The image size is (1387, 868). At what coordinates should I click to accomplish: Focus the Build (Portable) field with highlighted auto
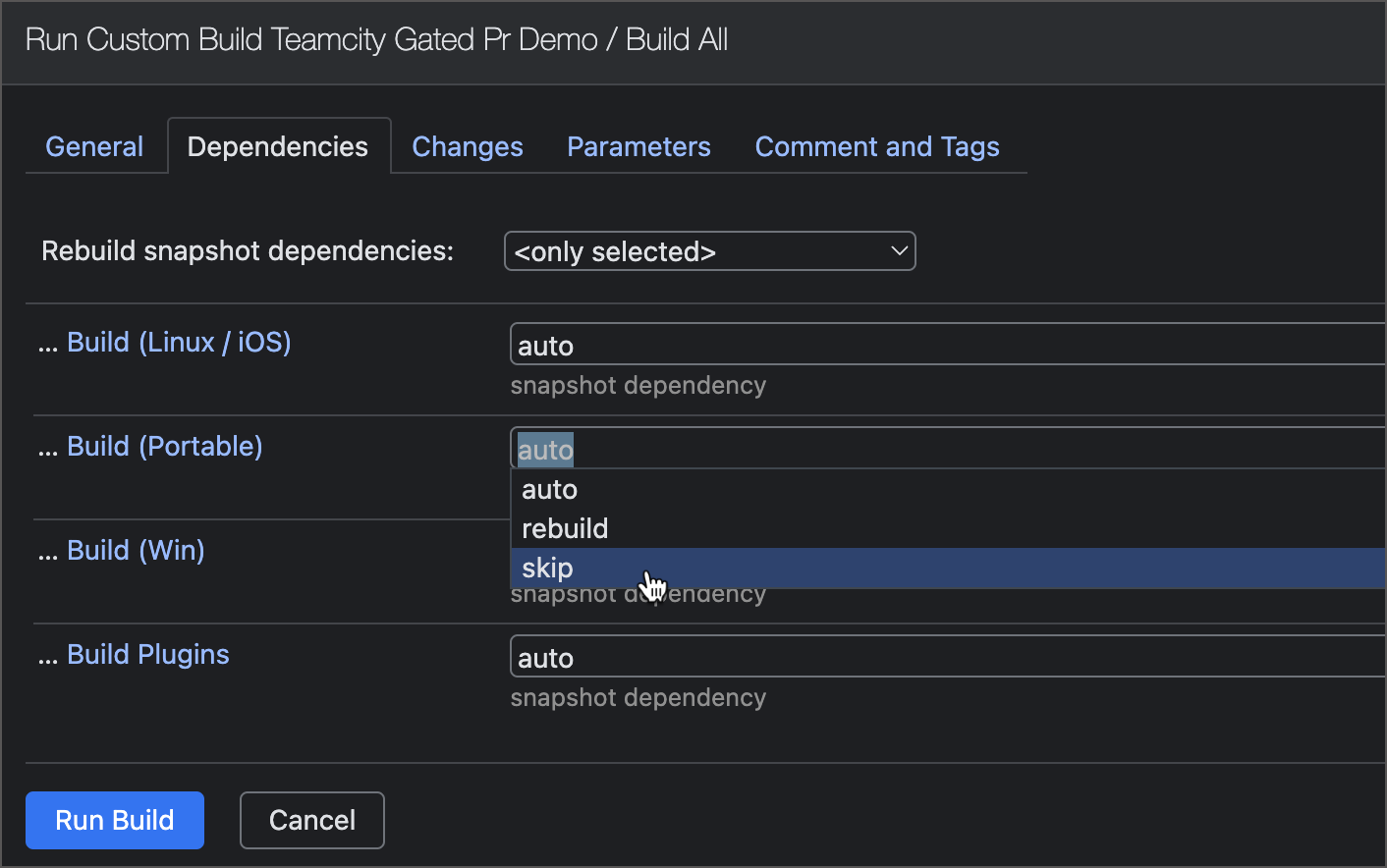coord(943,449)
